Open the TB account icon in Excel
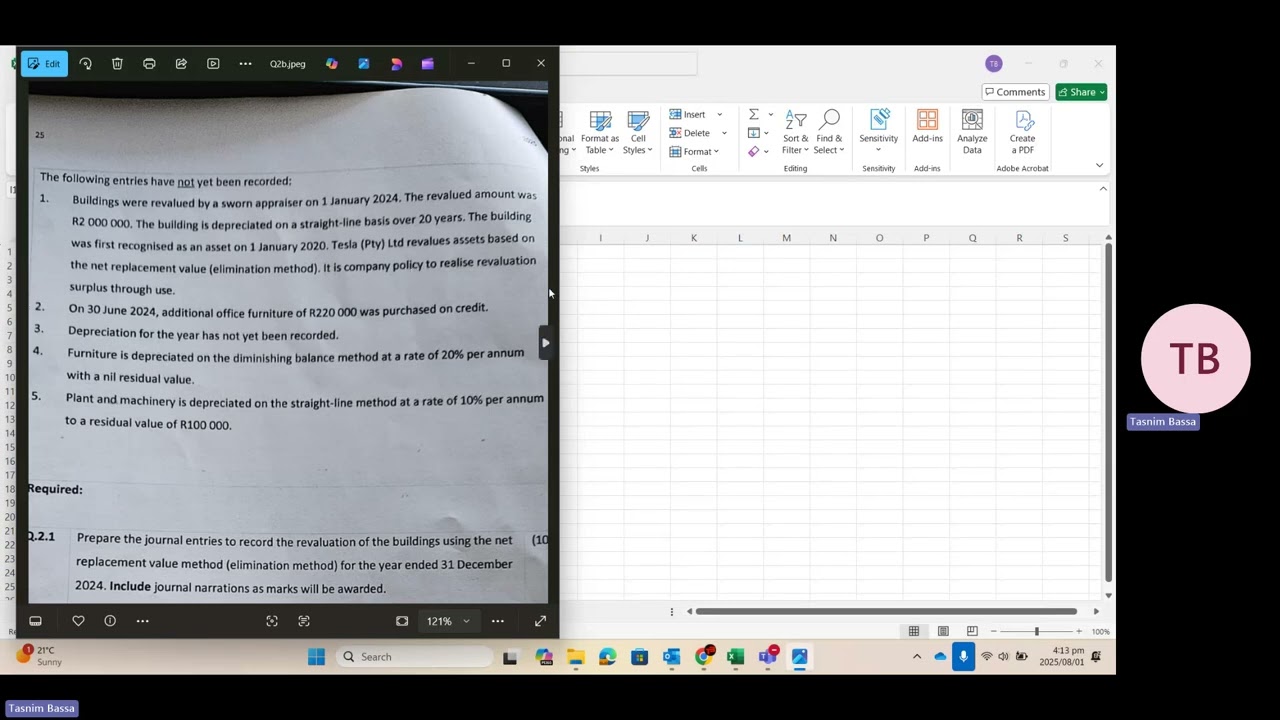The image size is (1280, 720). [994, 64]
